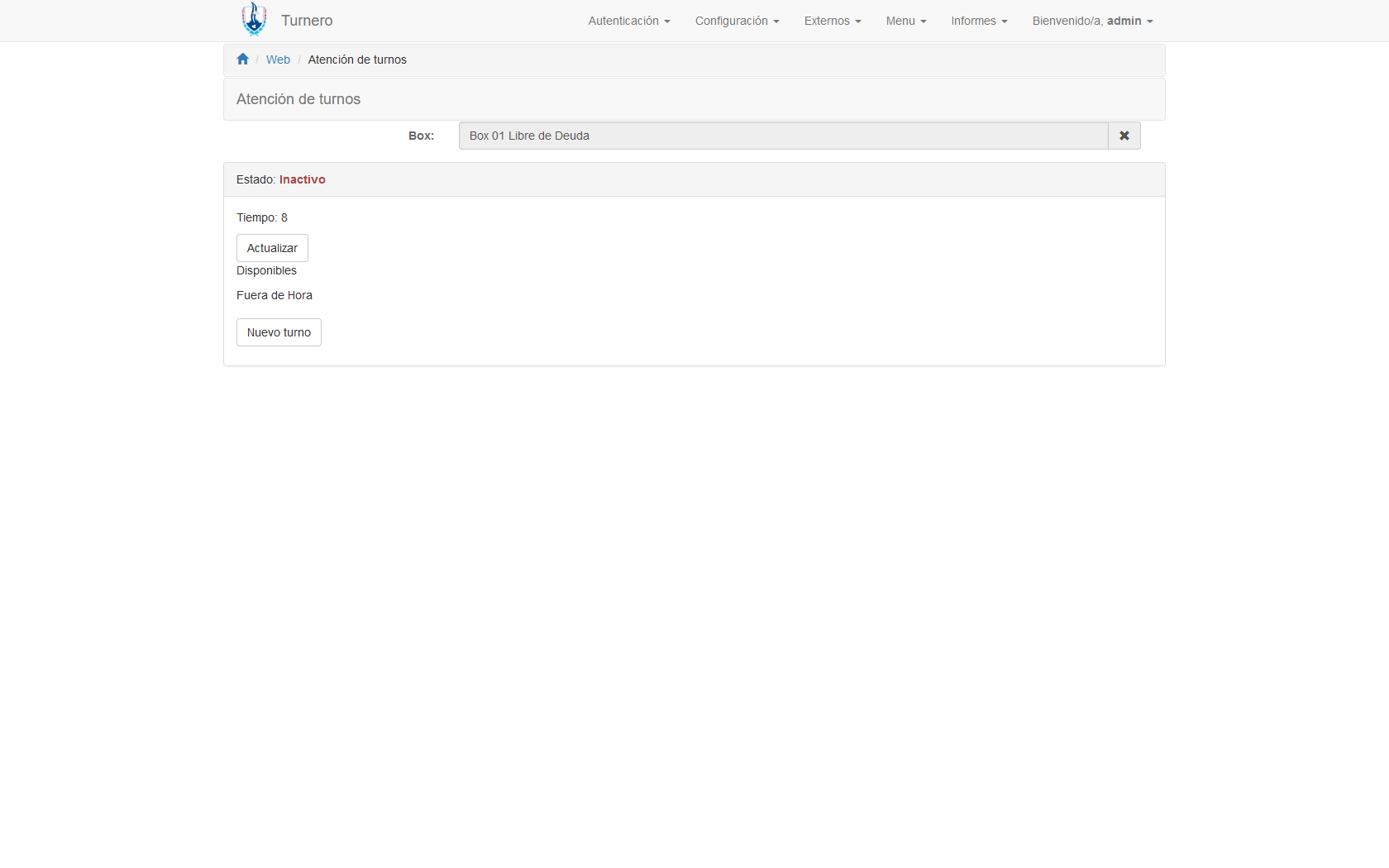This screenshot has height=868, width=1389.
Task: Click the Box 01 Libre de Deuda field
Action: point(782,136)
